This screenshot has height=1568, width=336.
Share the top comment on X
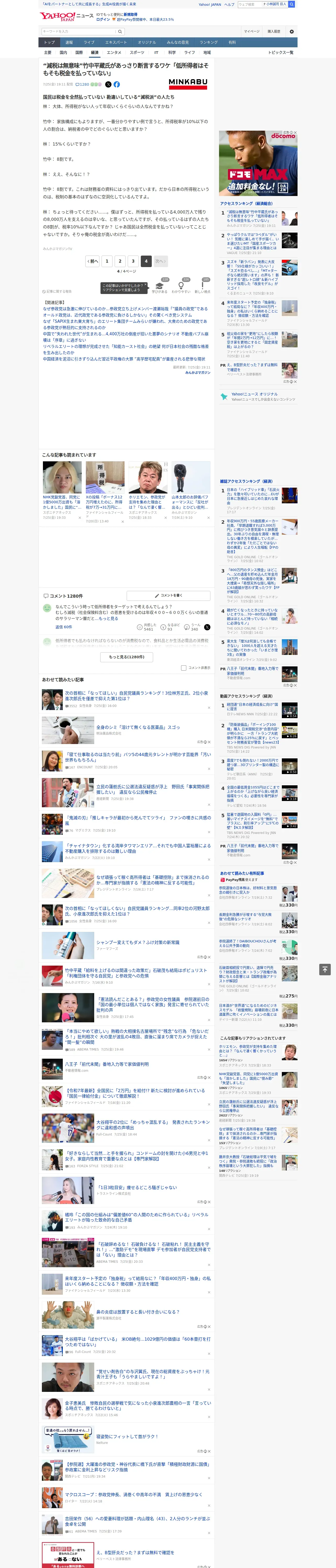(207, 627)
